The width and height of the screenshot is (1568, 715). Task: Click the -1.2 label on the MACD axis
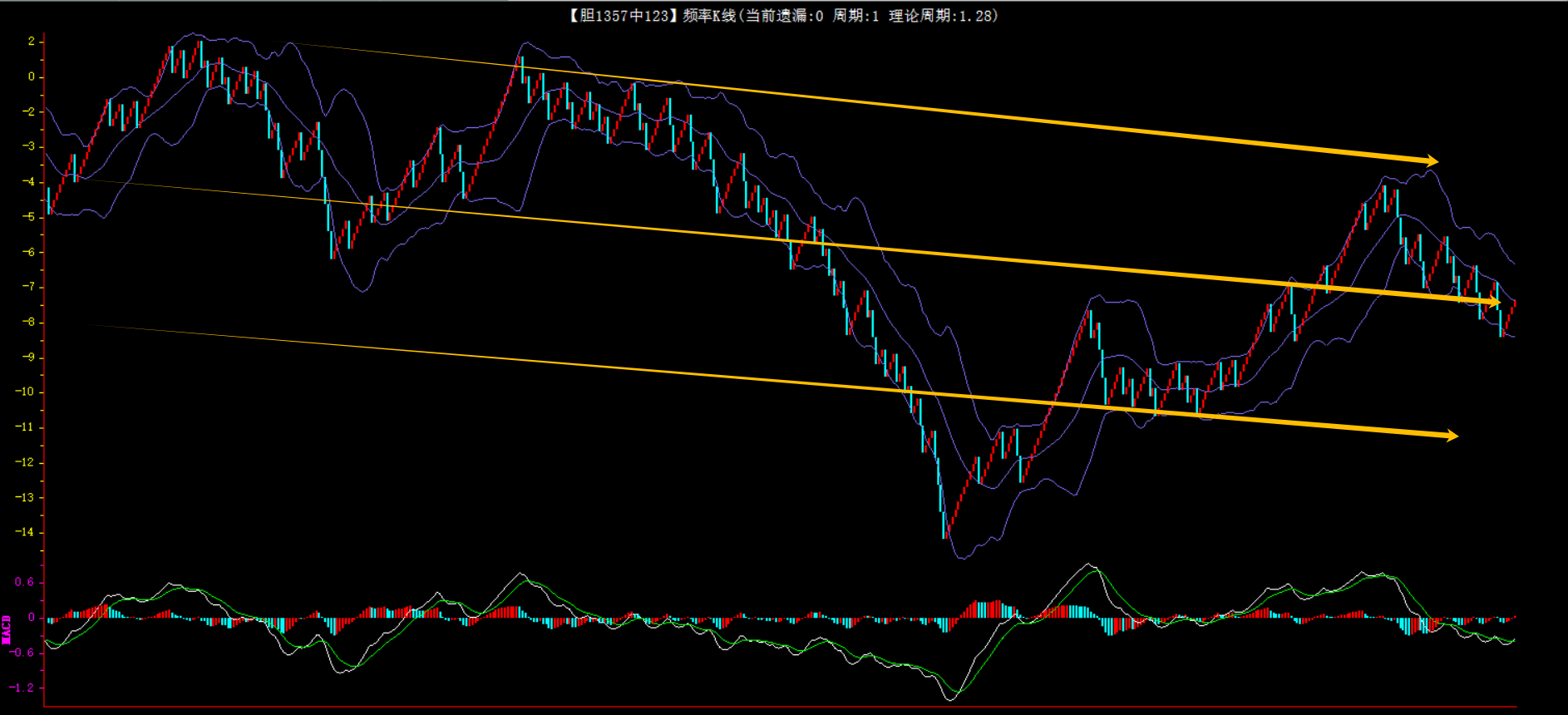click(22, 688)
